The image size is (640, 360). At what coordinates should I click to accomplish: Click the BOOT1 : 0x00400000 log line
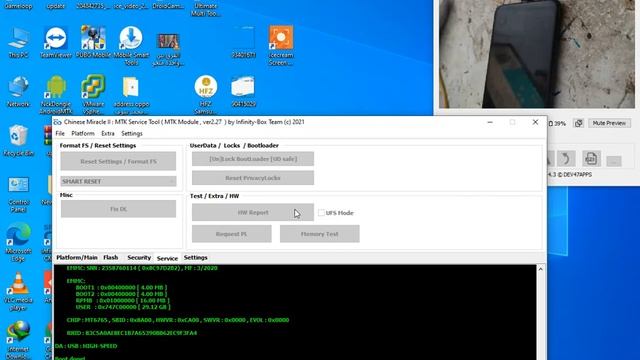tap(121, 287)
